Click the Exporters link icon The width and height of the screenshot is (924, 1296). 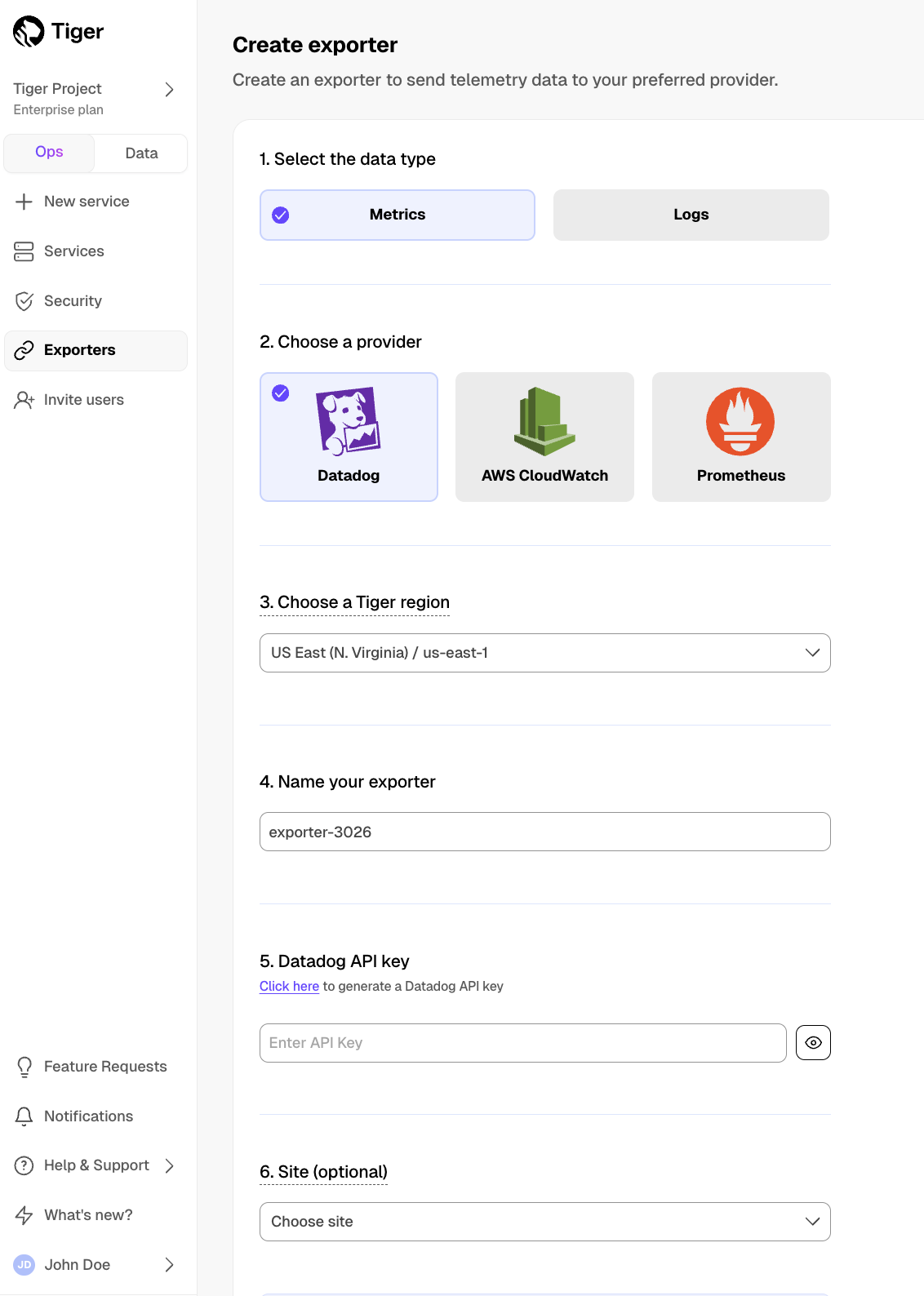24,350
